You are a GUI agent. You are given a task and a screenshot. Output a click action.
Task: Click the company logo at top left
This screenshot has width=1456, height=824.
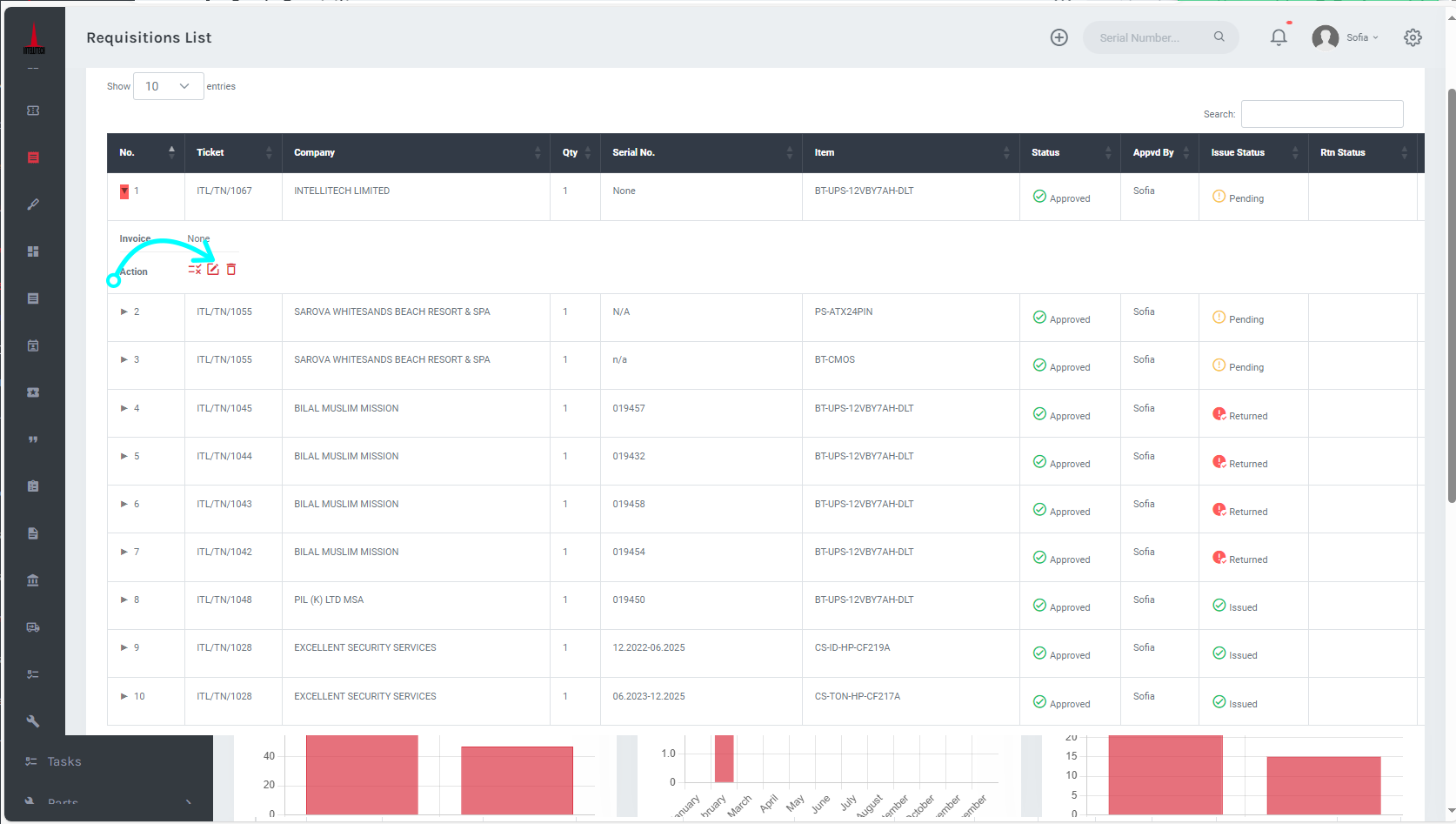point(34,39)
